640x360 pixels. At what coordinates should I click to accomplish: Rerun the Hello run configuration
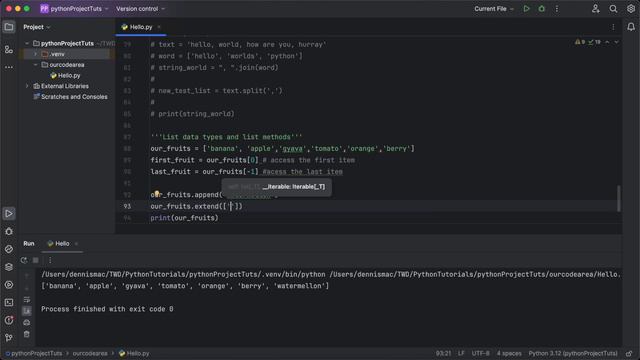(24, 260)
